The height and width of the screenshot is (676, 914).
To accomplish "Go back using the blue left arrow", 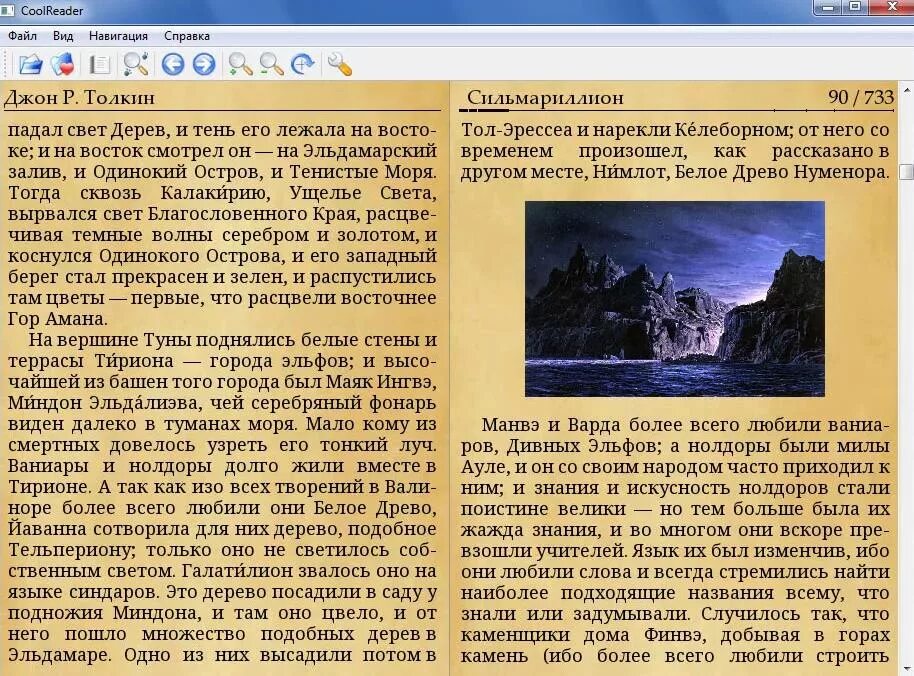I will (171, 63).
